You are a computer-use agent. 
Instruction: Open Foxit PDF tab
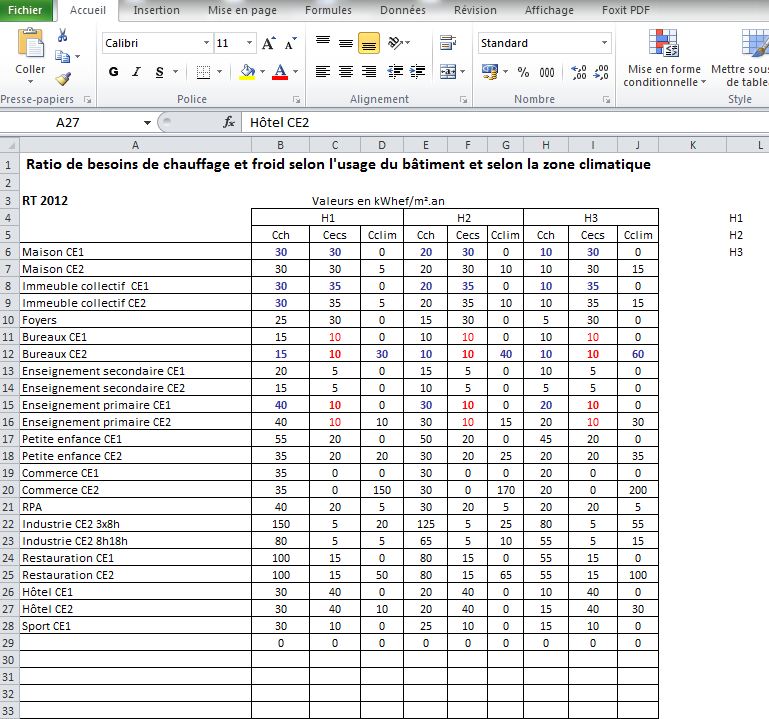pos(626,10)
